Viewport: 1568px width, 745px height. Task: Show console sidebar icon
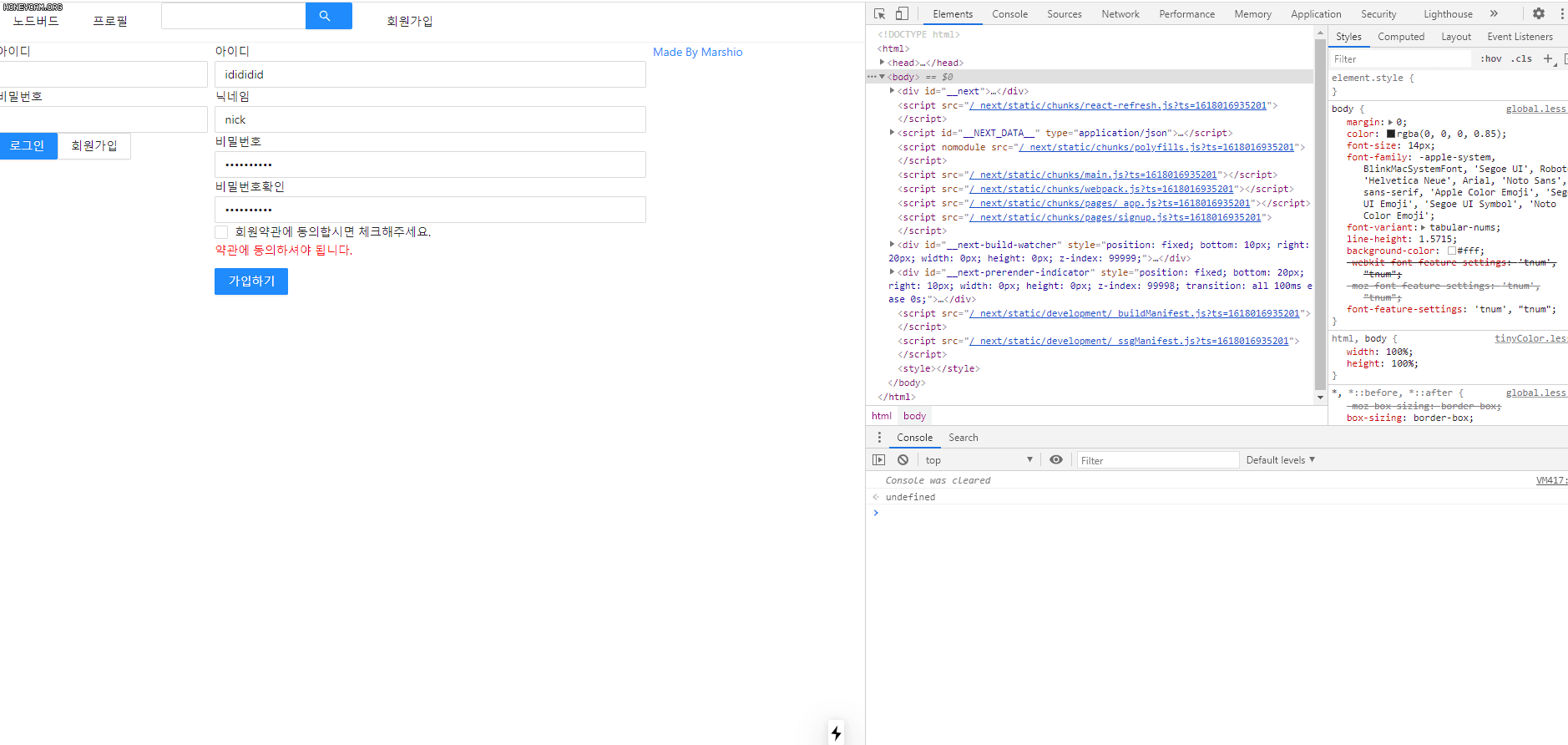(x=878, y=459)
